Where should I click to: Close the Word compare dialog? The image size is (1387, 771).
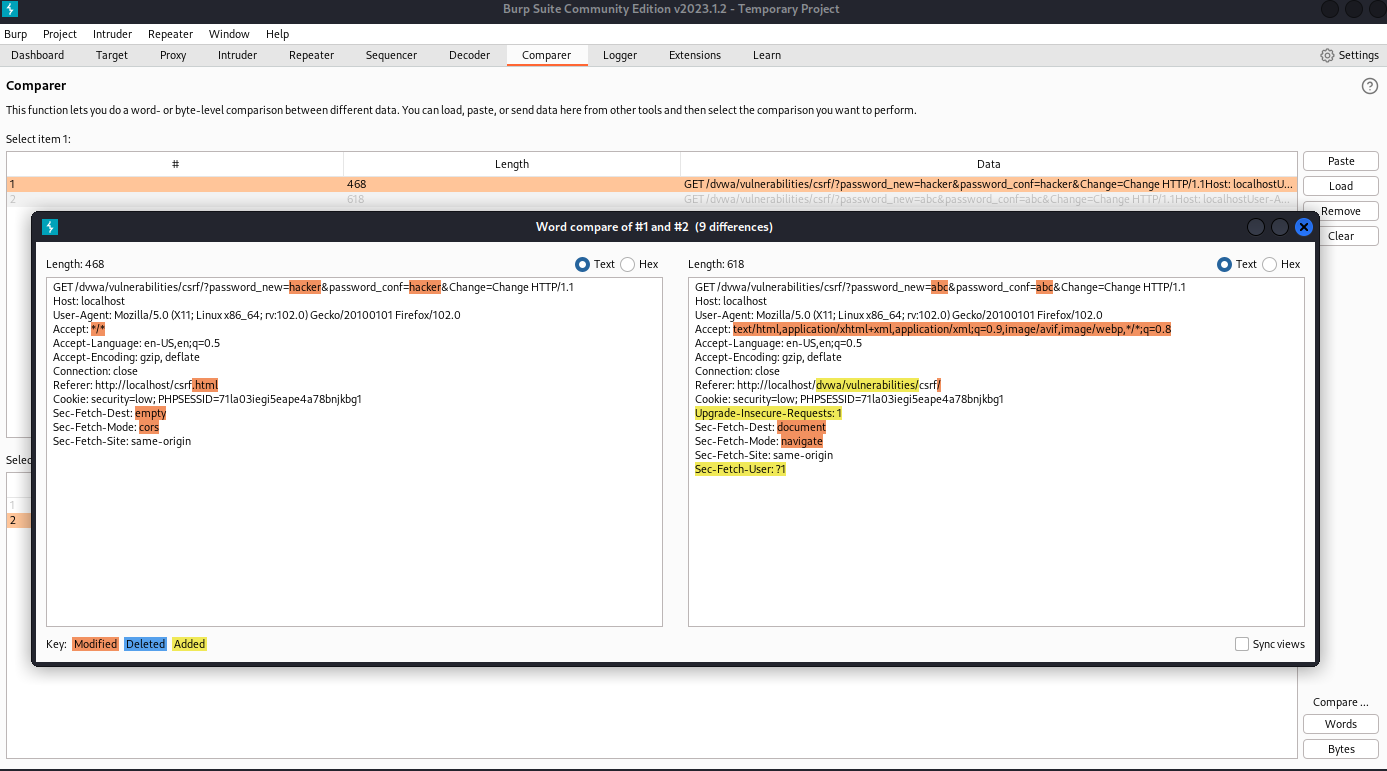pos(1303,227)
